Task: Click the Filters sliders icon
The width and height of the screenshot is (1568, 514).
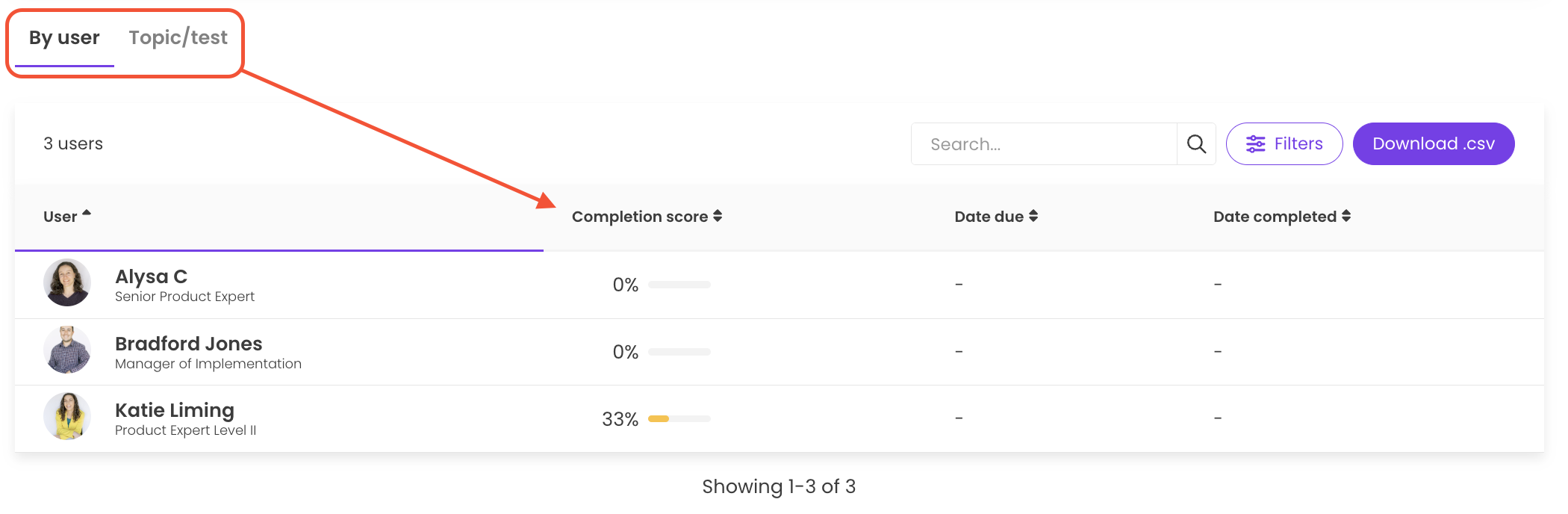Action: click(1256, 144)
